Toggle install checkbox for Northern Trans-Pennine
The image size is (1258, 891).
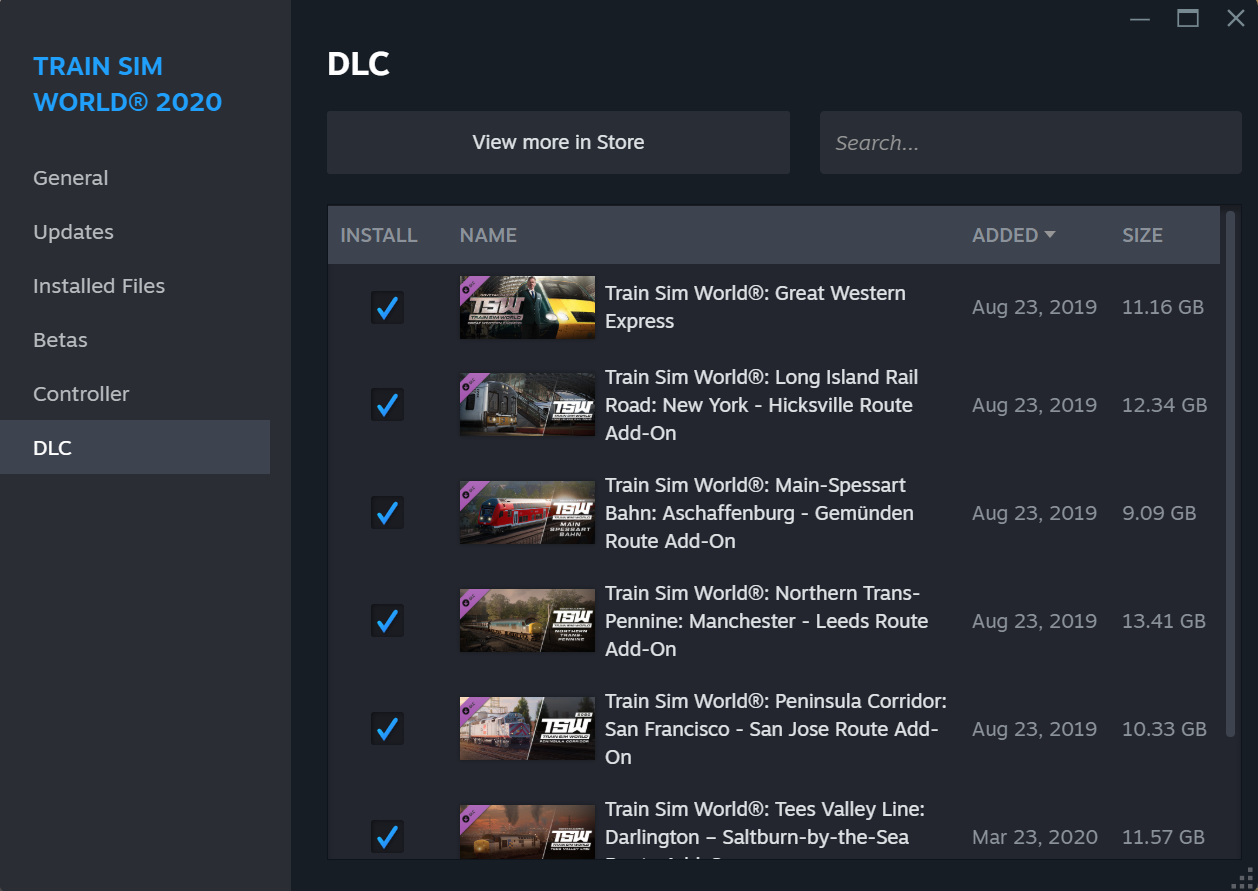point(387,621)
